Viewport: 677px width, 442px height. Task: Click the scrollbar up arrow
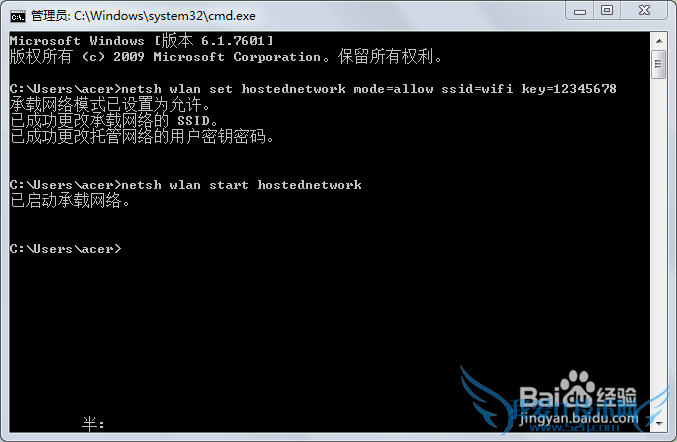(x=658, y=41)
